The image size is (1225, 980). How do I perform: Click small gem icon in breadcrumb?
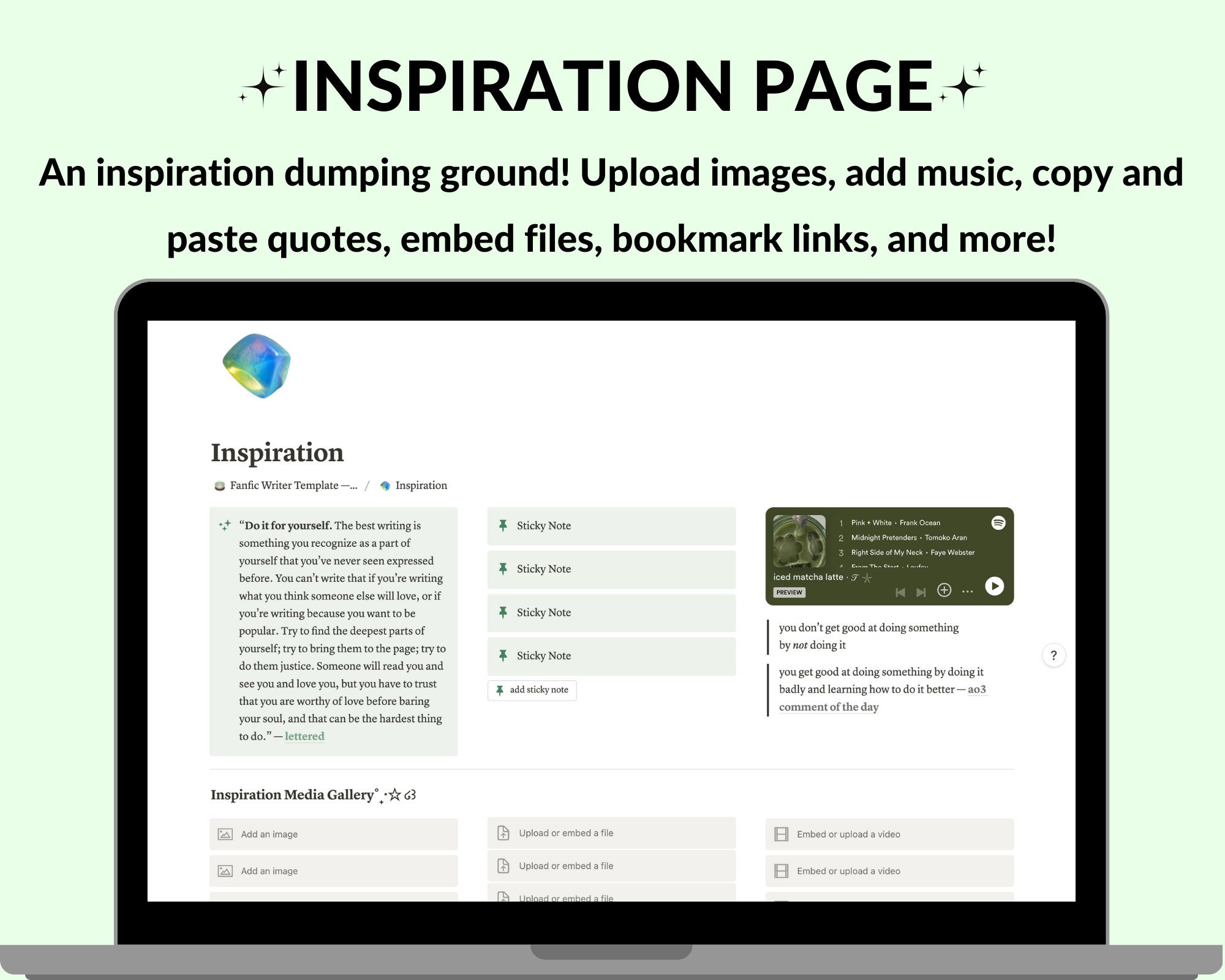(x=385, y=486)
